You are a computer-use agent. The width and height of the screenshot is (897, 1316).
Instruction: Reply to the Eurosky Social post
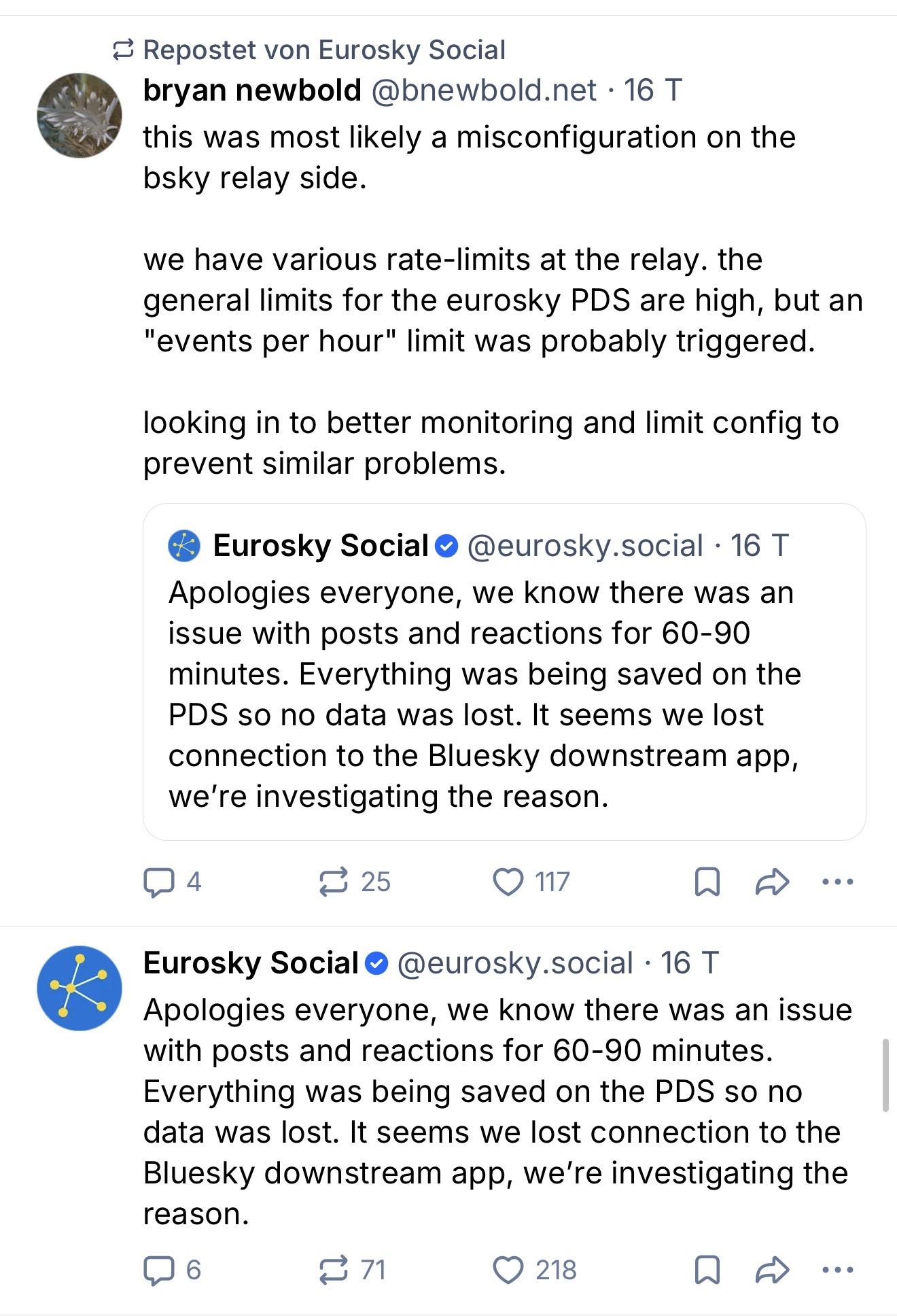[x=159, y=1270]
